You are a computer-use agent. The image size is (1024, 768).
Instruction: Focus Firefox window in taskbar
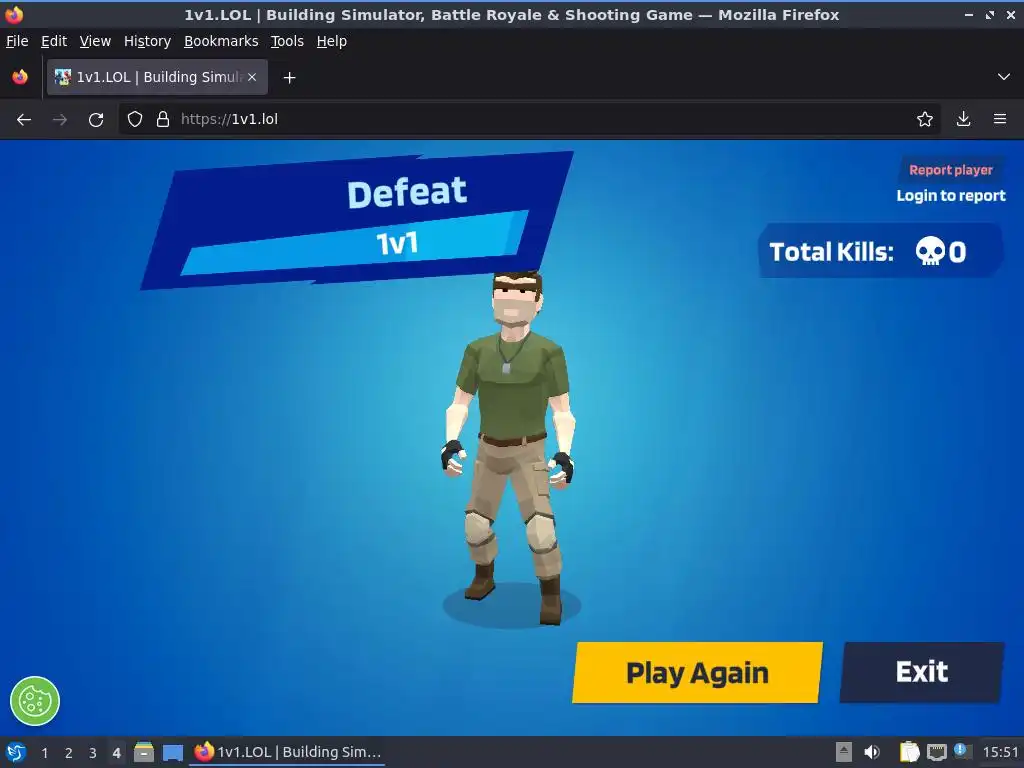point(287,752)
